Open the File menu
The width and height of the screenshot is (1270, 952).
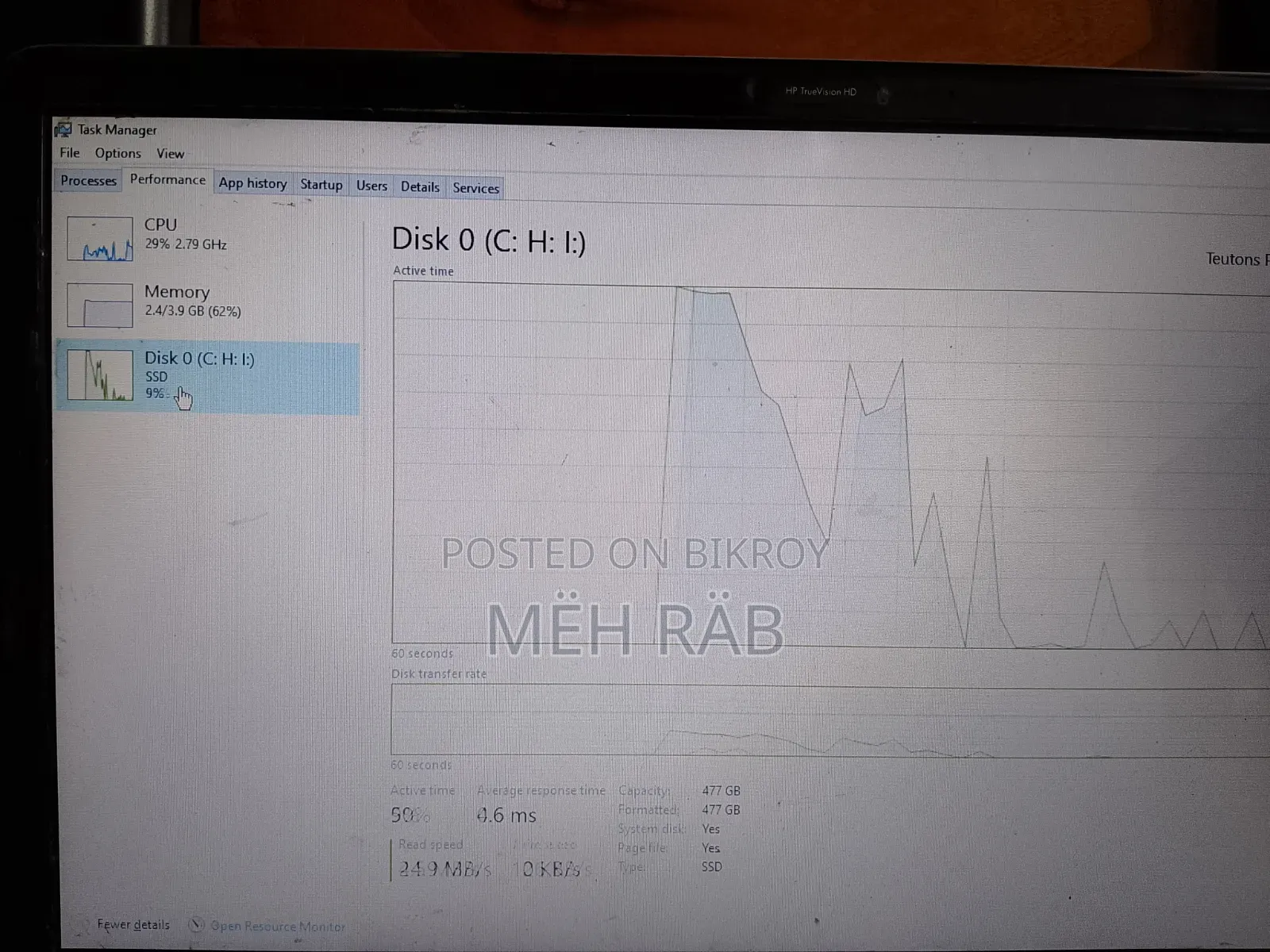(x=70, y=152)
